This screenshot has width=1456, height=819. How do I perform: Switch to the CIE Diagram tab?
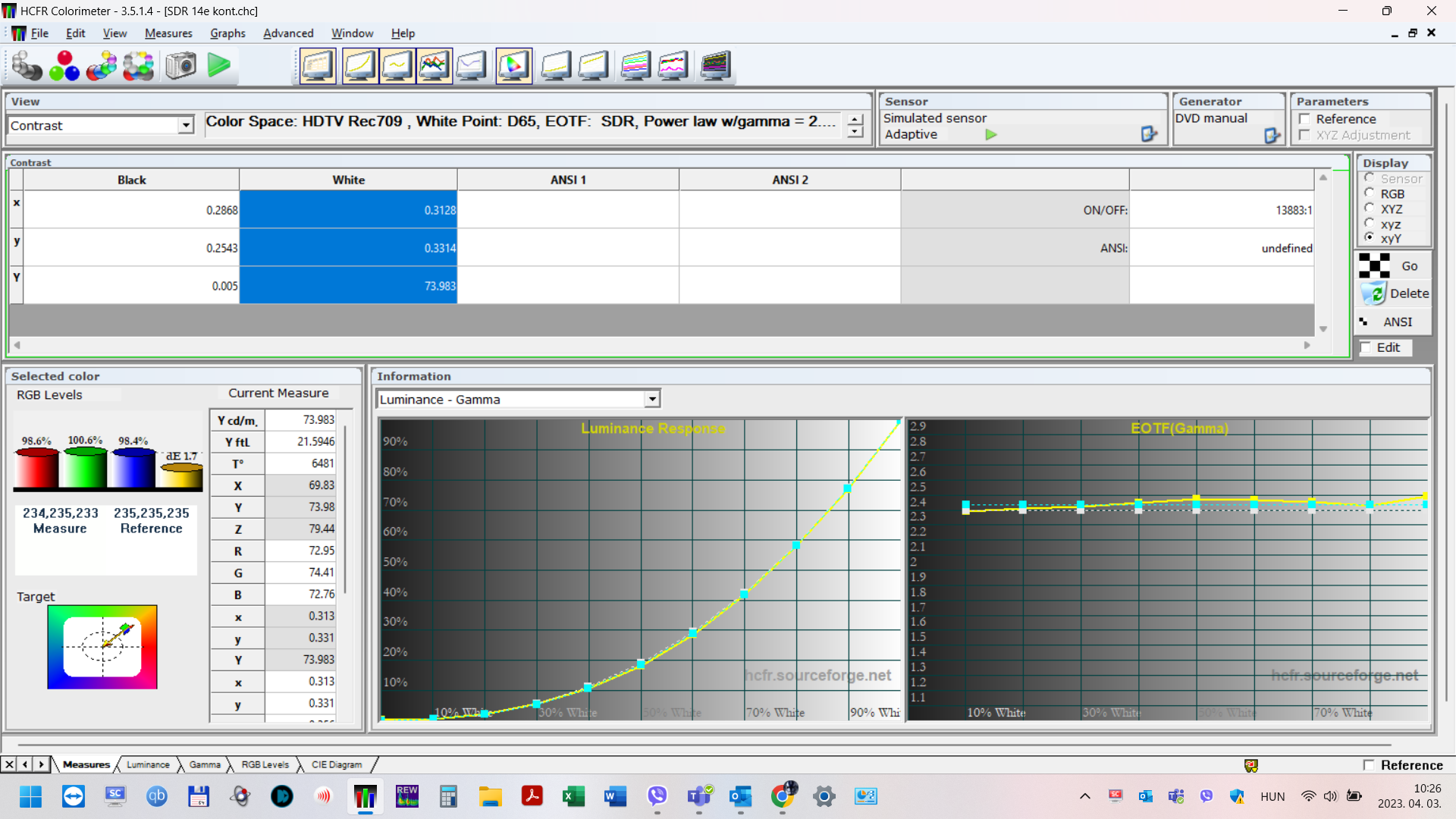[x=336, y=764]
